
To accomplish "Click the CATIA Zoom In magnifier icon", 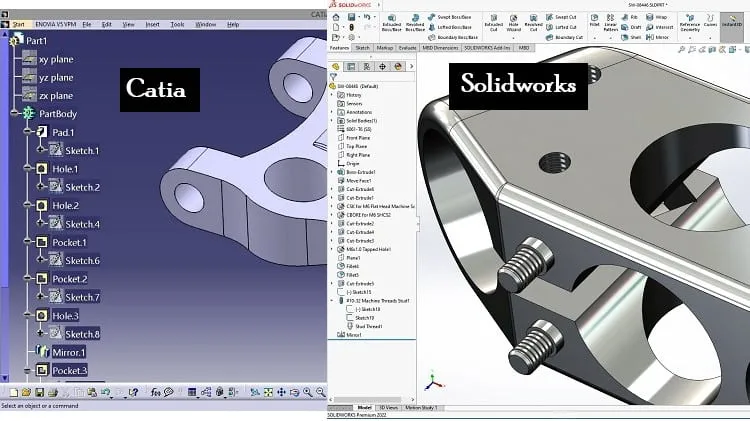I will coord(308,392).
